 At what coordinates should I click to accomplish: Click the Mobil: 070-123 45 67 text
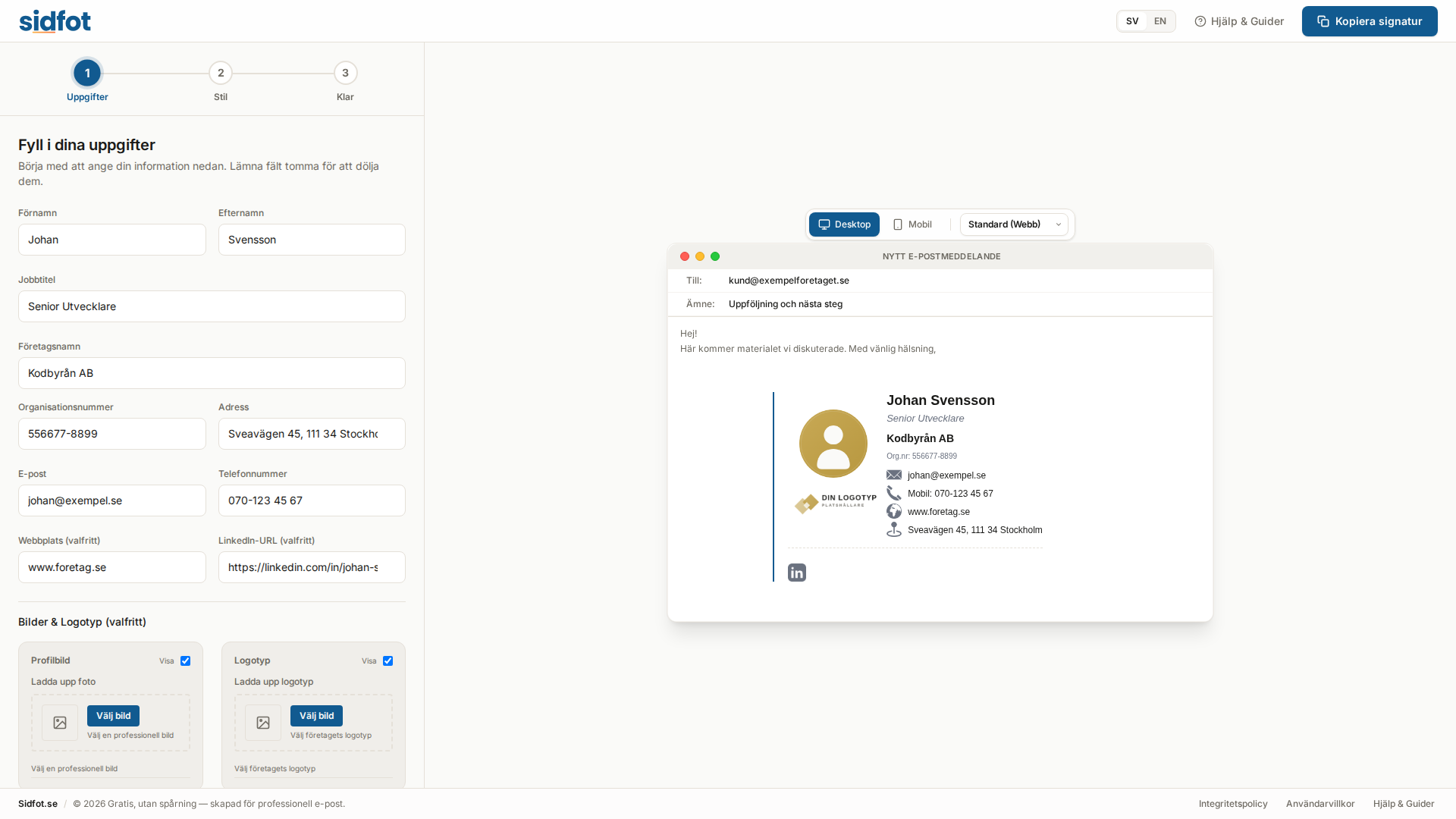[950, 494]
